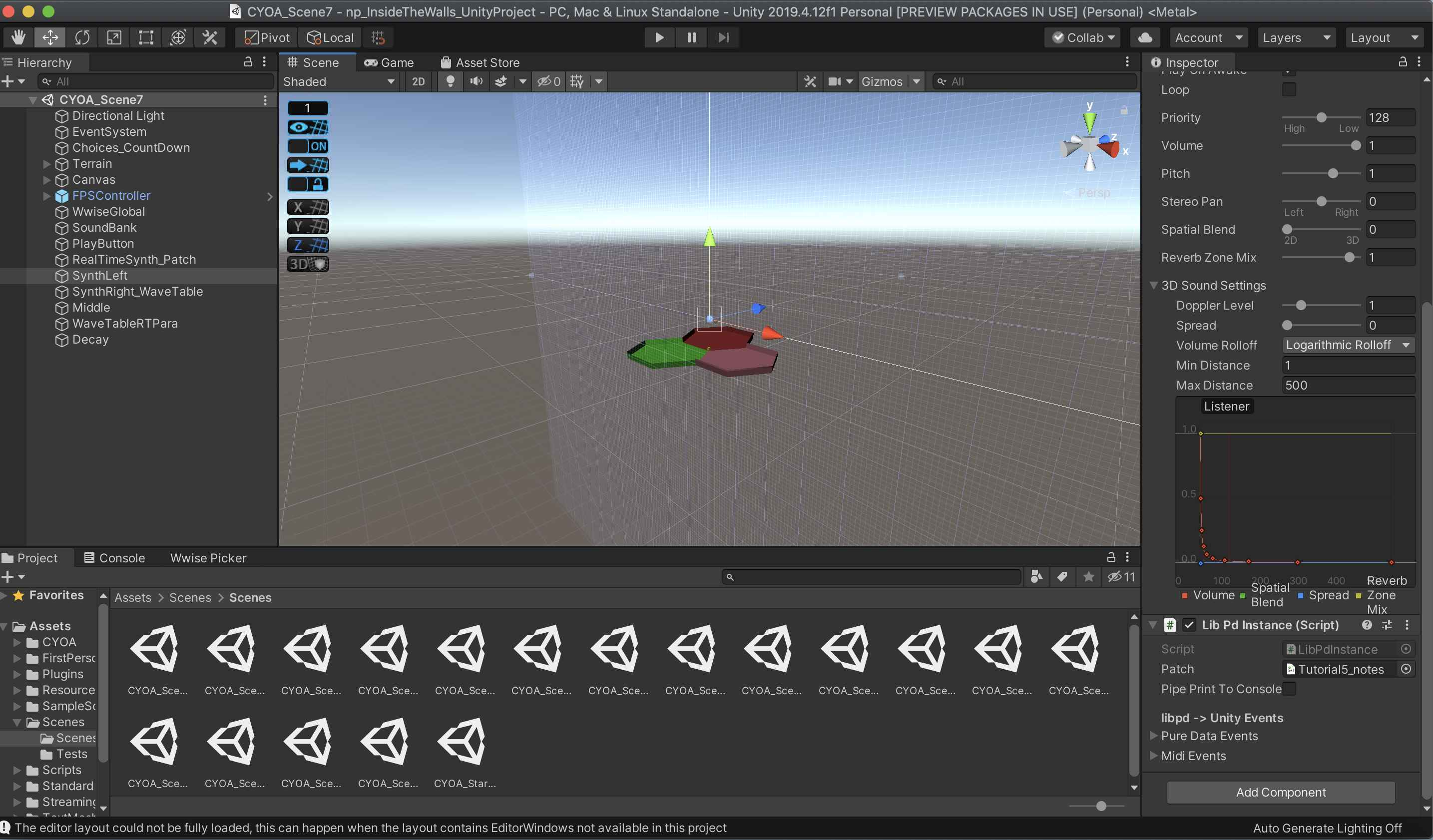Disable the Lib Pd Instance component checkbox
The image size is (1433, 840).
[x=1189, y=625]
